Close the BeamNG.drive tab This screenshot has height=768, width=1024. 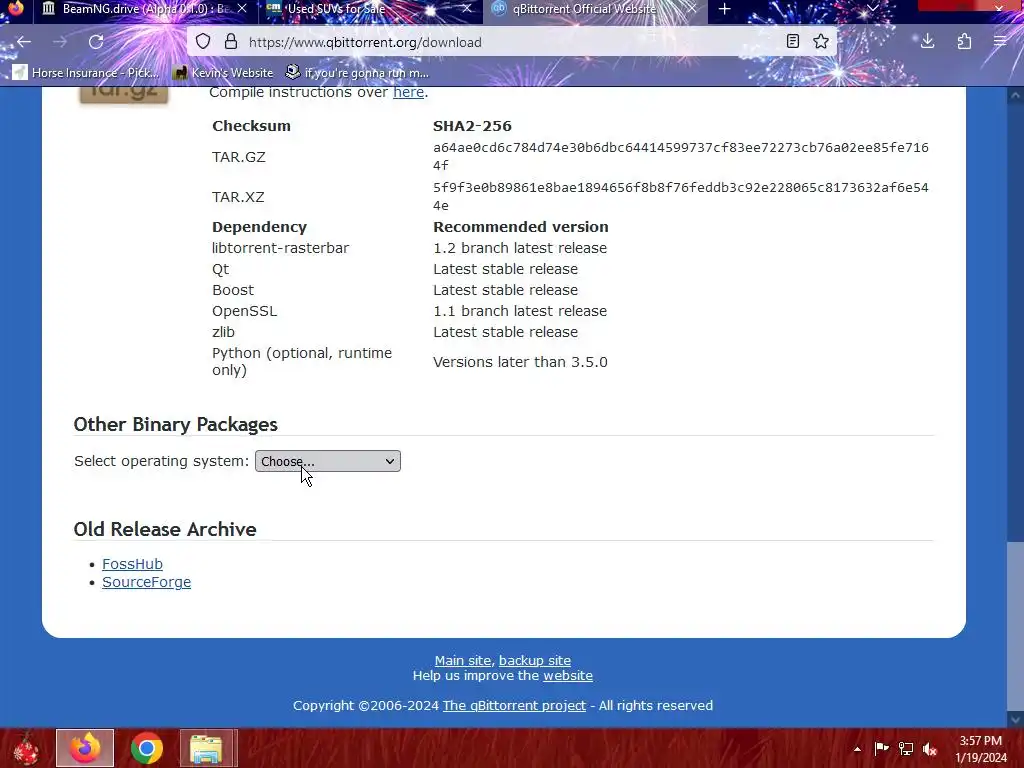(242, 9)
